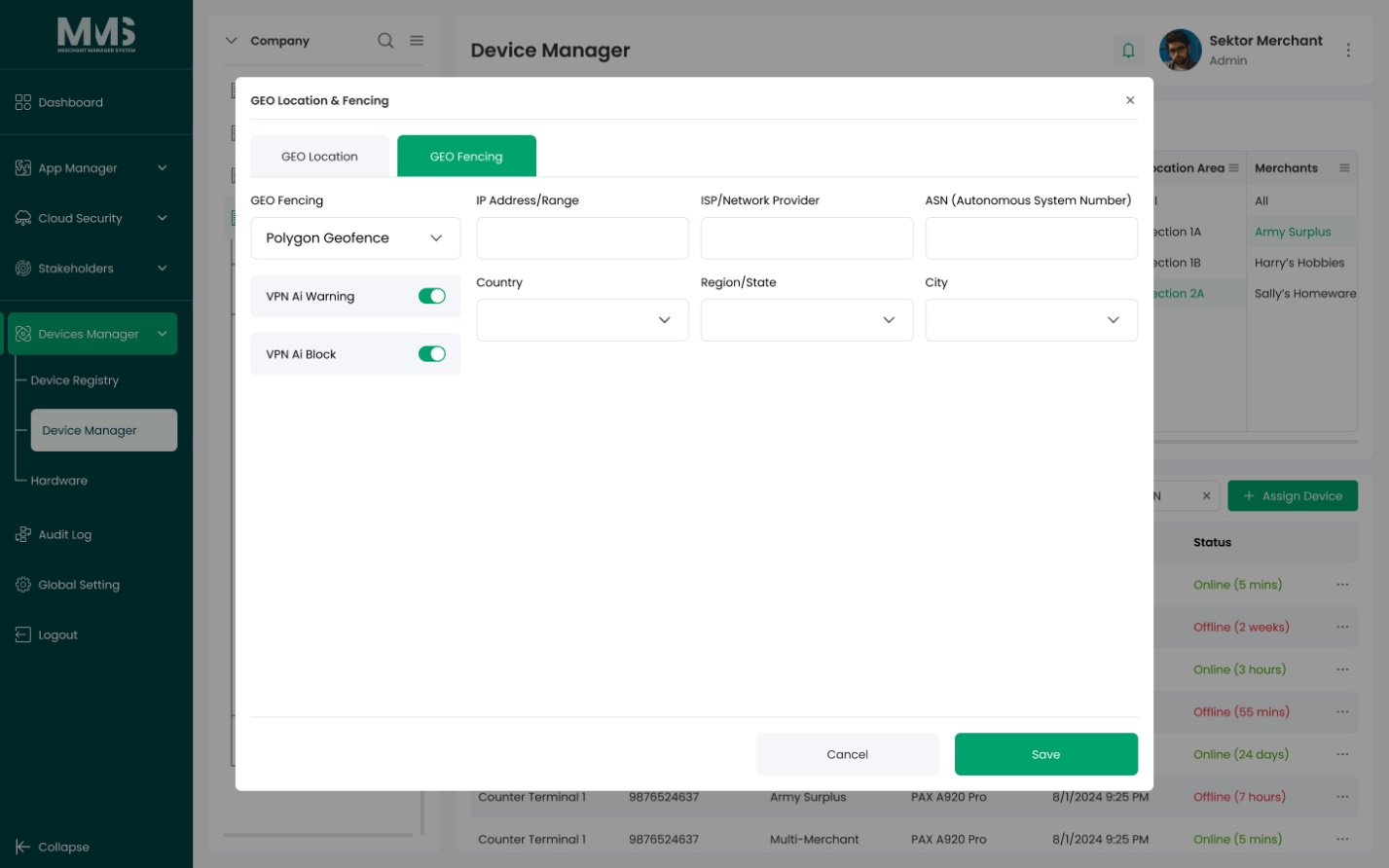Screen dimensions: 1389x868
Task: Open the Company panel hamburger menu
Action: click(417, 40)
